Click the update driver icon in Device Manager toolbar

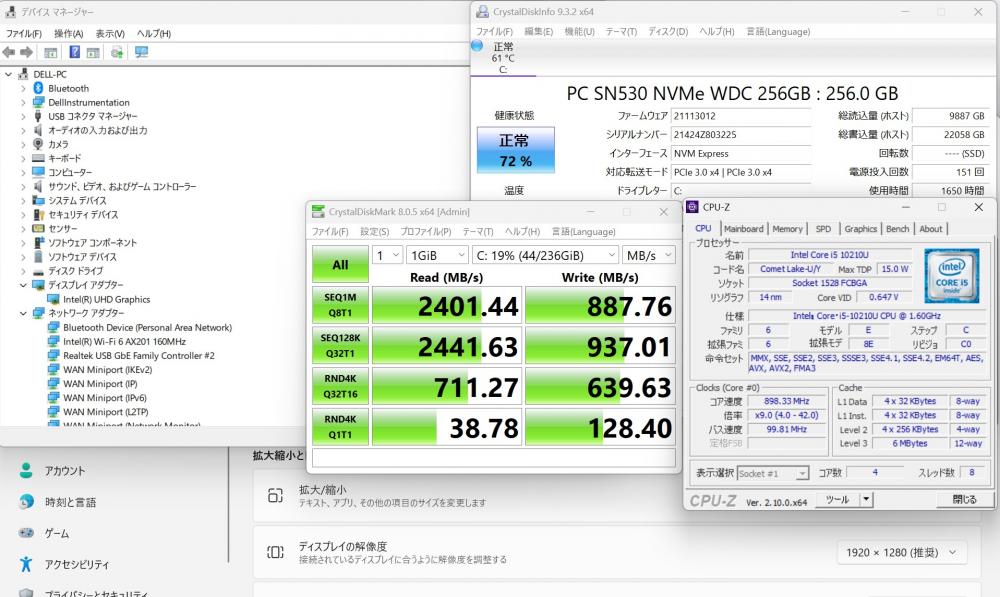click(117, 52)
